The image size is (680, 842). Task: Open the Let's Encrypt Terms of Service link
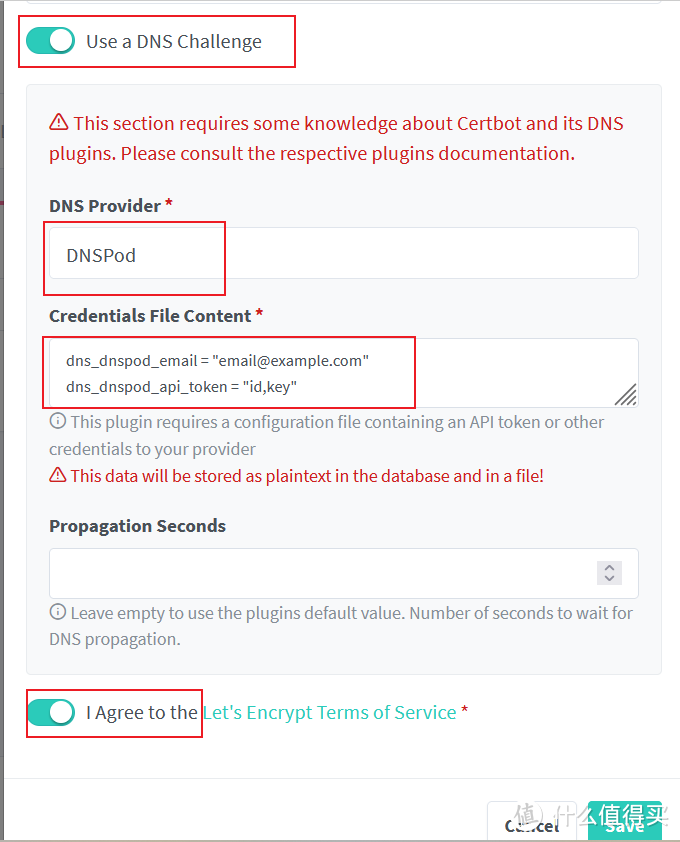point(329,712)
